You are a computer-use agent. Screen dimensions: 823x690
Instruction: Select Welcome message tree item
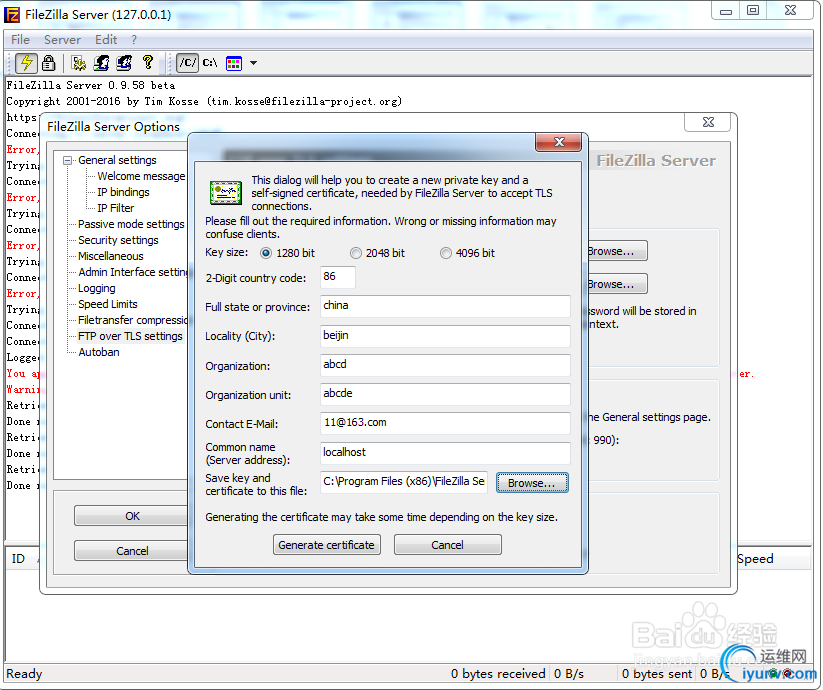pyautogui.click(x=141, y=176)
